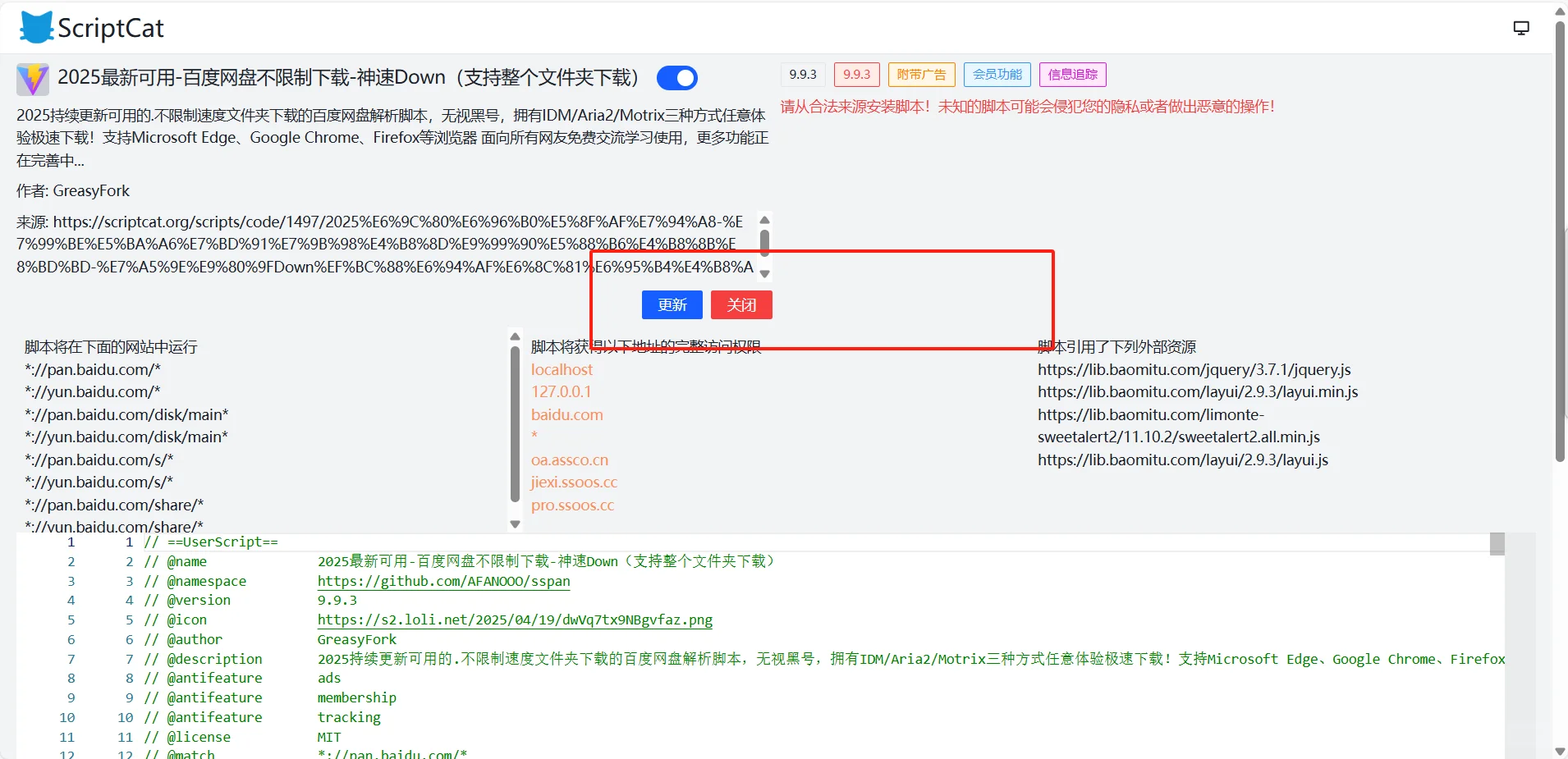Click the code editor's scrollbar slider
Viewport: 1568px width, 759px height.
point(1497,544)
